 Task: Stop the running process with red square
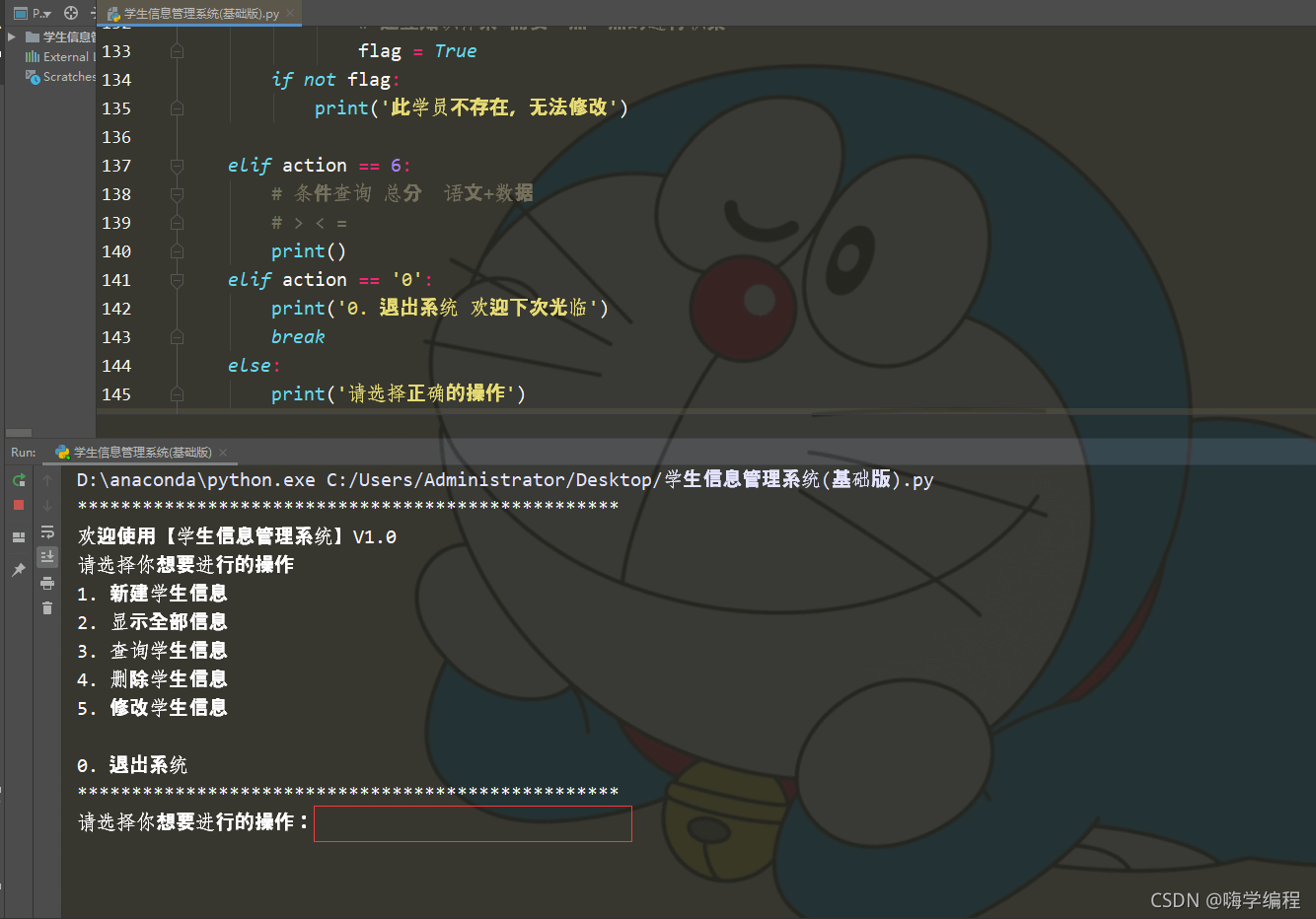click(x=19, y=505)
